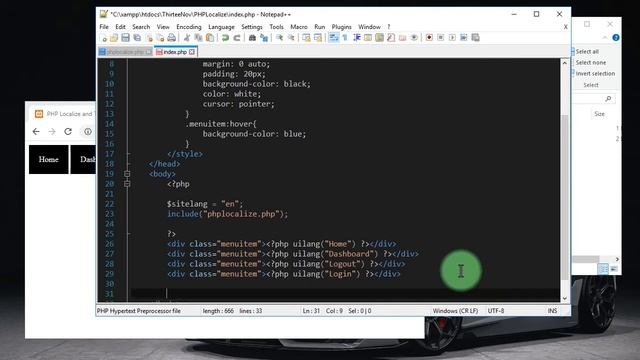Toggle the Word Wrap toolbar icon
Image resolution: width=640 pixels, height=360 pixels.
(333, 38)
